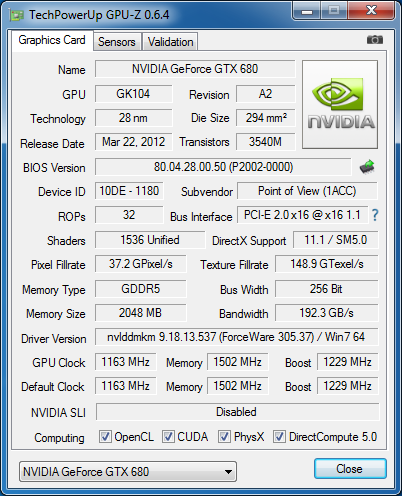This screenshot has width=402, height=496.
Task: Click the NVIDIA logo image
Action: 340,104
